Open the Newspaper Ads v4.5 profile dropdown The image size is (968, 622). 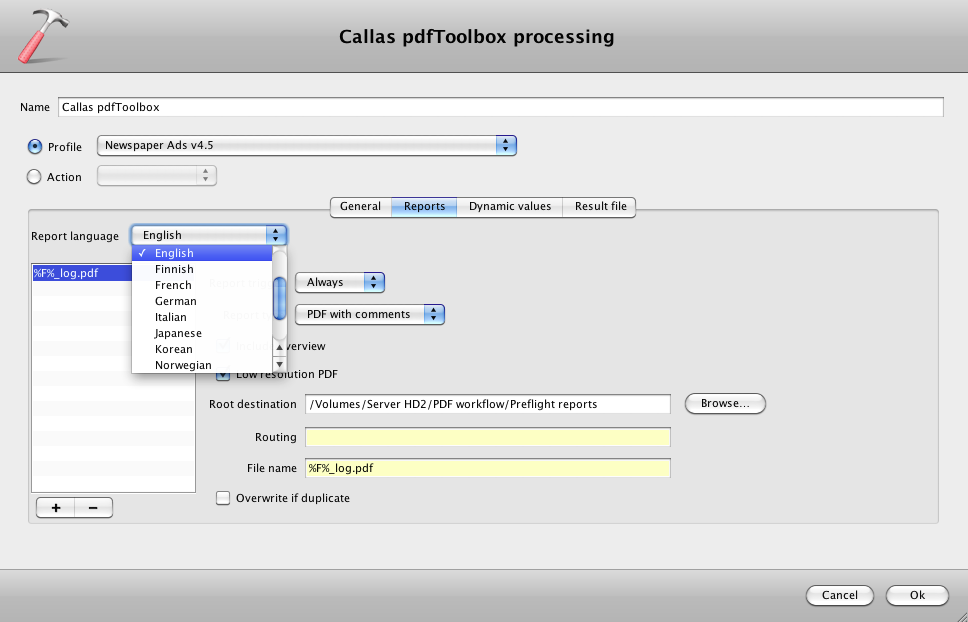pyautogui.click(x=306, y=146)
